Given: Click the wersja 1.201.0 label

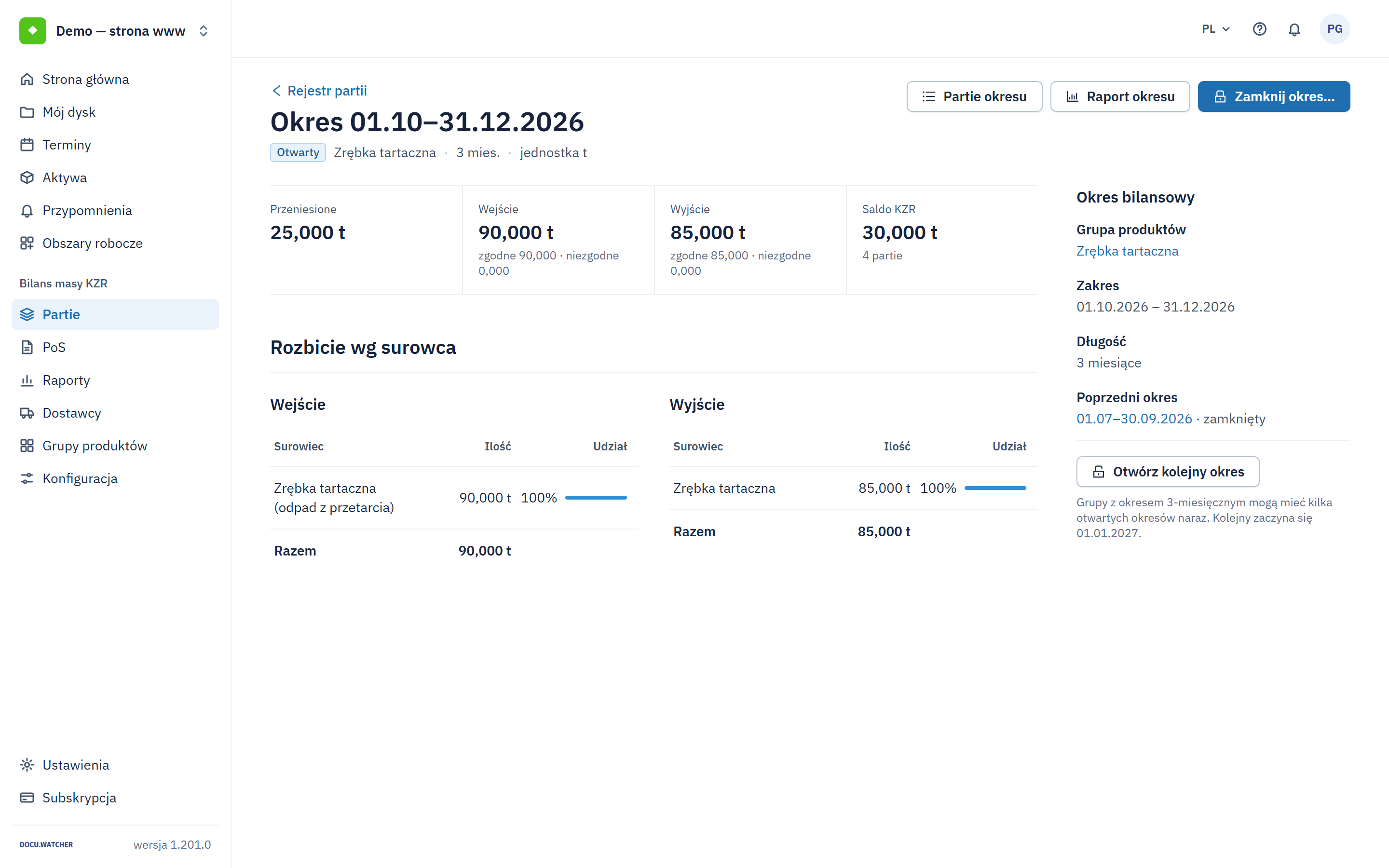Looking at the screenshot, I should click(x=172, y=844).
